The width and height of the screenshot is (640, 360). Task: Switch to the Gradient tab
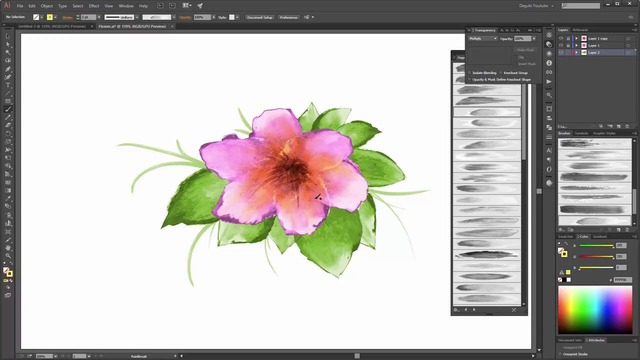[600, 236]
